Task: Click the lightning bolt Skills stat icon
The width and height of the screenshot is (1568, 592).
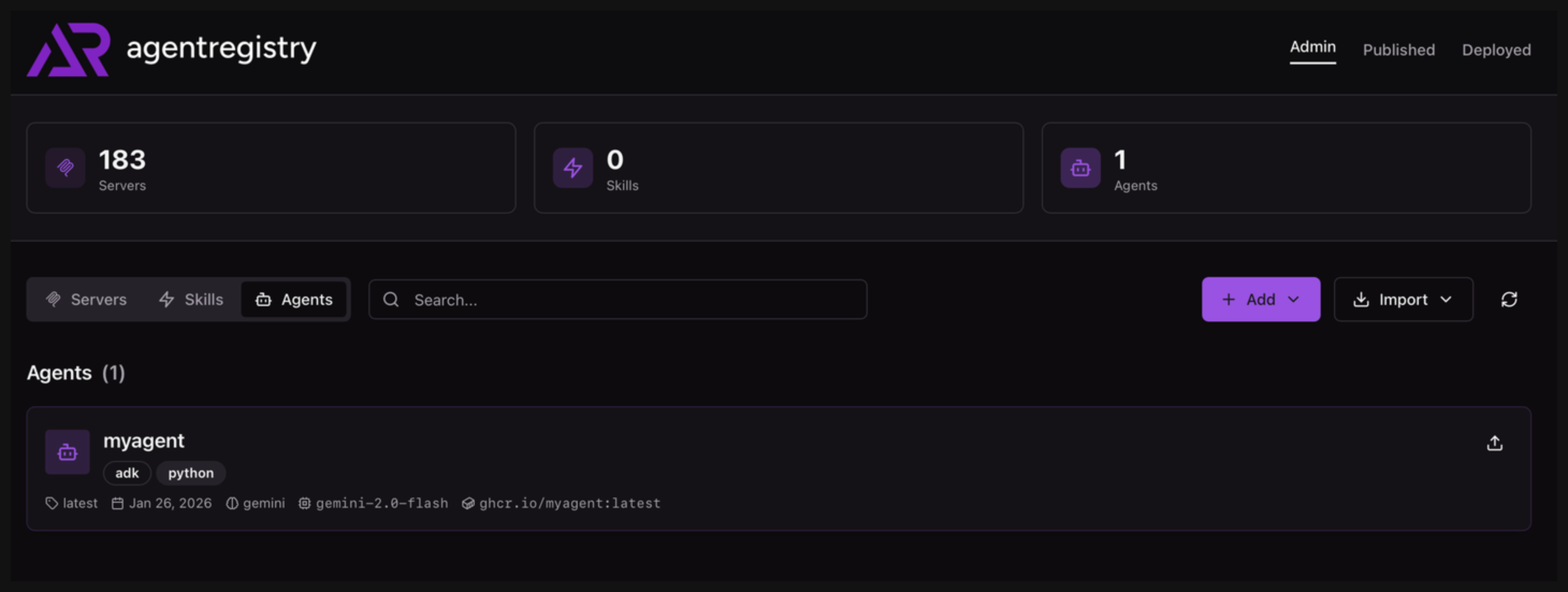Action: click(x=572, y=168)
